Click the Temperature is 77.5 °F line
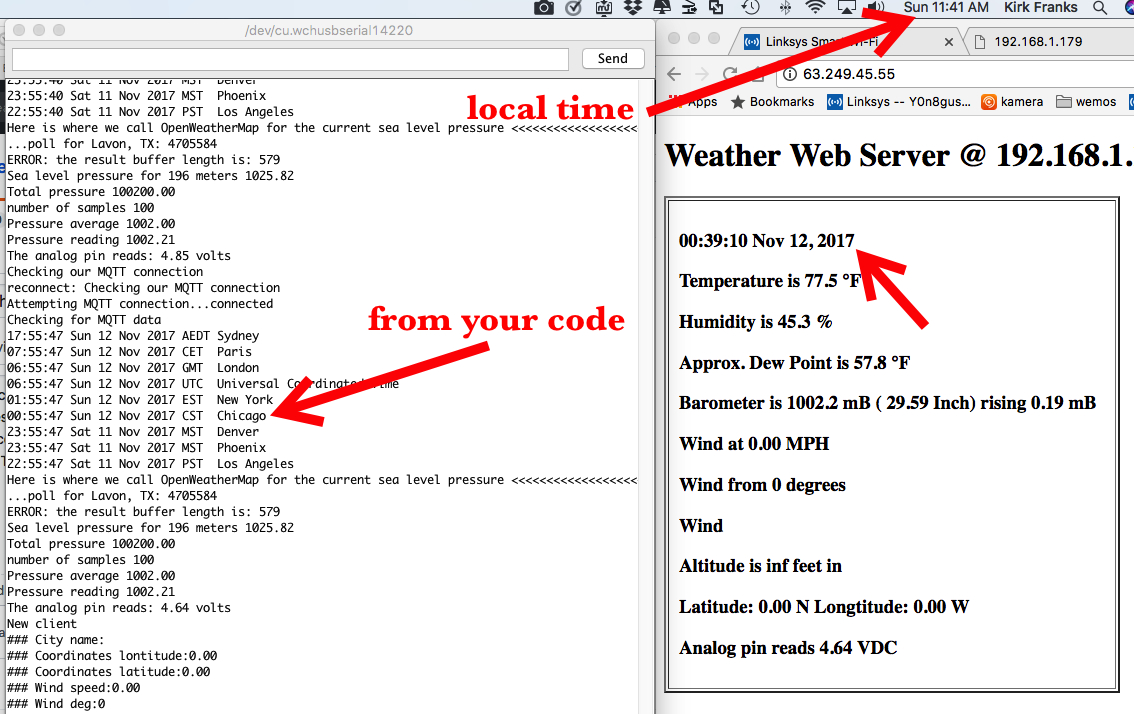This screenshot has width=1134, height=714. point(770,281)
